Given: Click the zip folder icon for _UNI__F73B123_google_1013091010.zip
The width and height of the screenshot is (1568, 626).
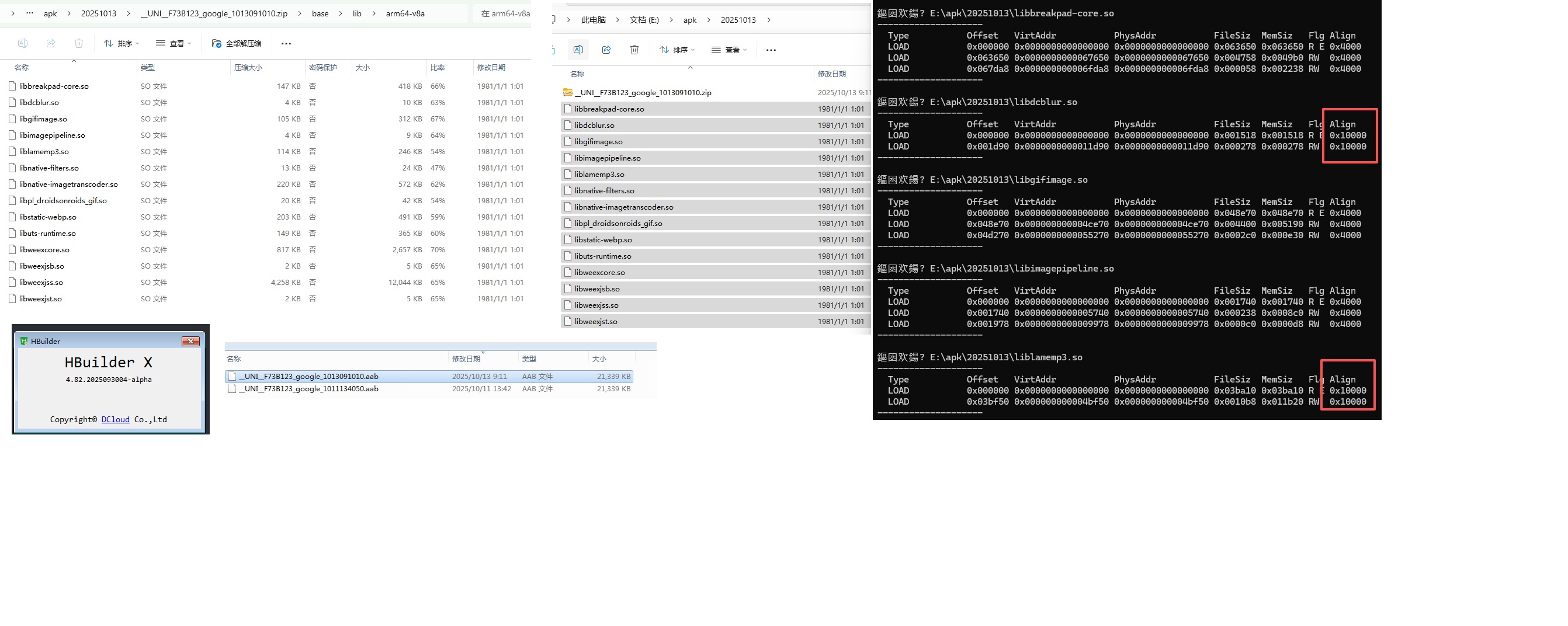Looking at the screenshot, I should point(567,92).
